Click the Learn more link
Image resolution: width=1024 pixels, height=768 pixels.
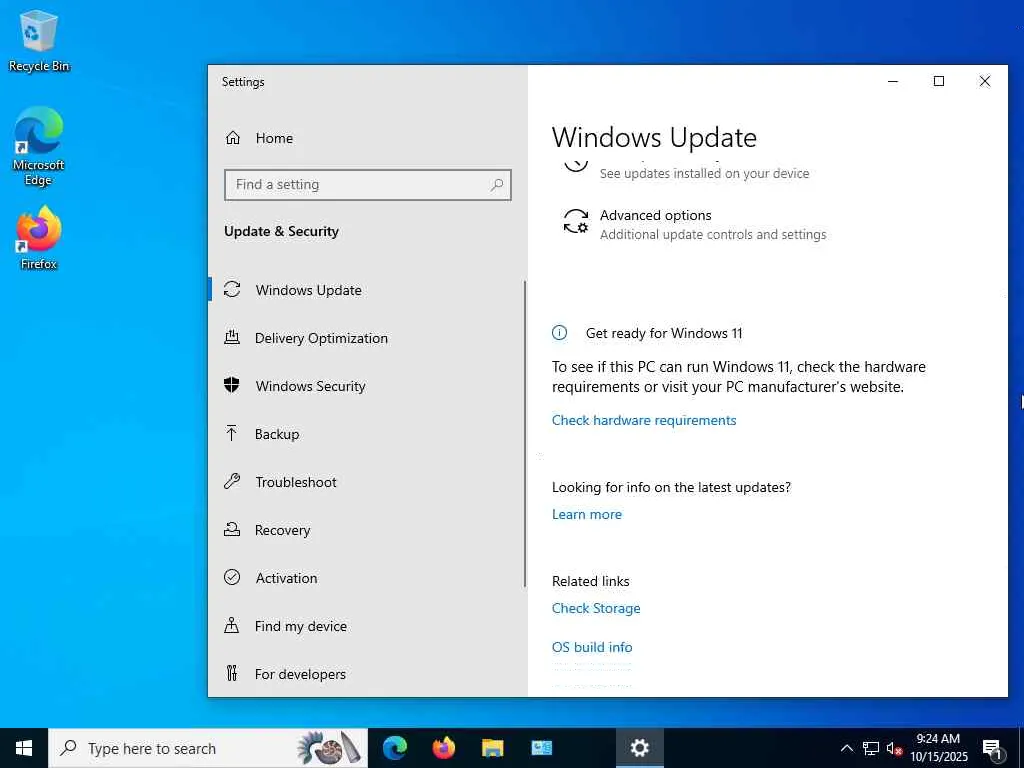(x=586, y=514)
